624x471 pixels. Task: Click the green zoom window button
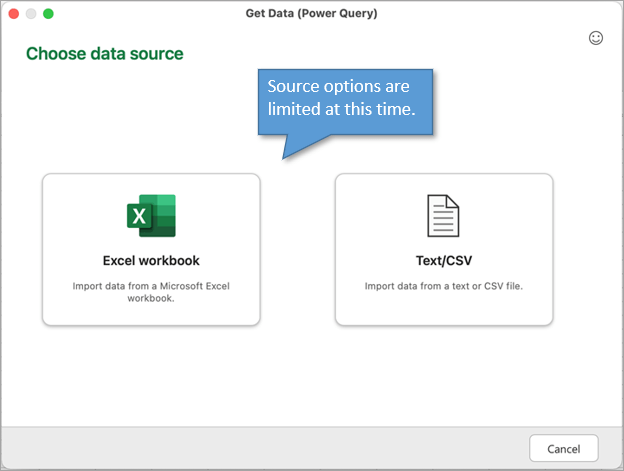pyautogui.click(x=48, y=14)
